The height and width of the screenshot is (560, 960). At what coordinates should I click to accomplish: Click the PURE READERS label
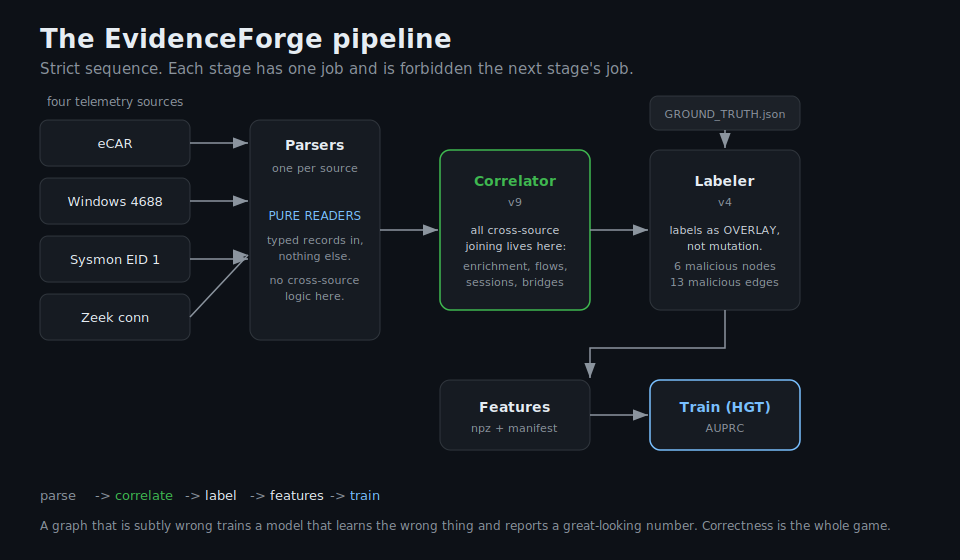click(x=315, y=215)
